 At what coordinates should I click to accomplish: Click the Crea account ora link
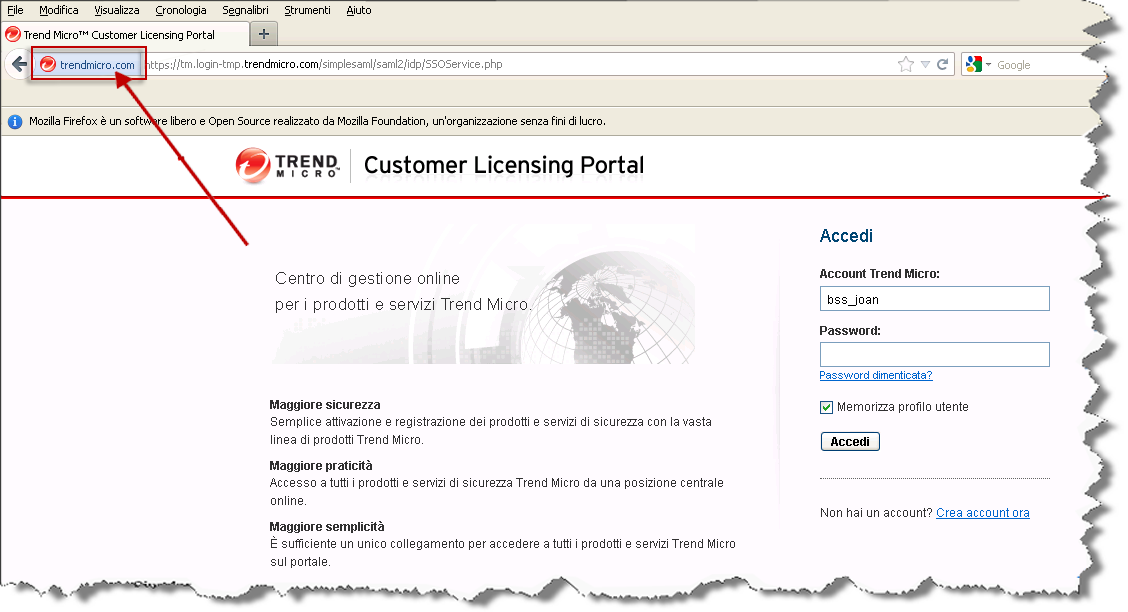(x=982, y=513)
